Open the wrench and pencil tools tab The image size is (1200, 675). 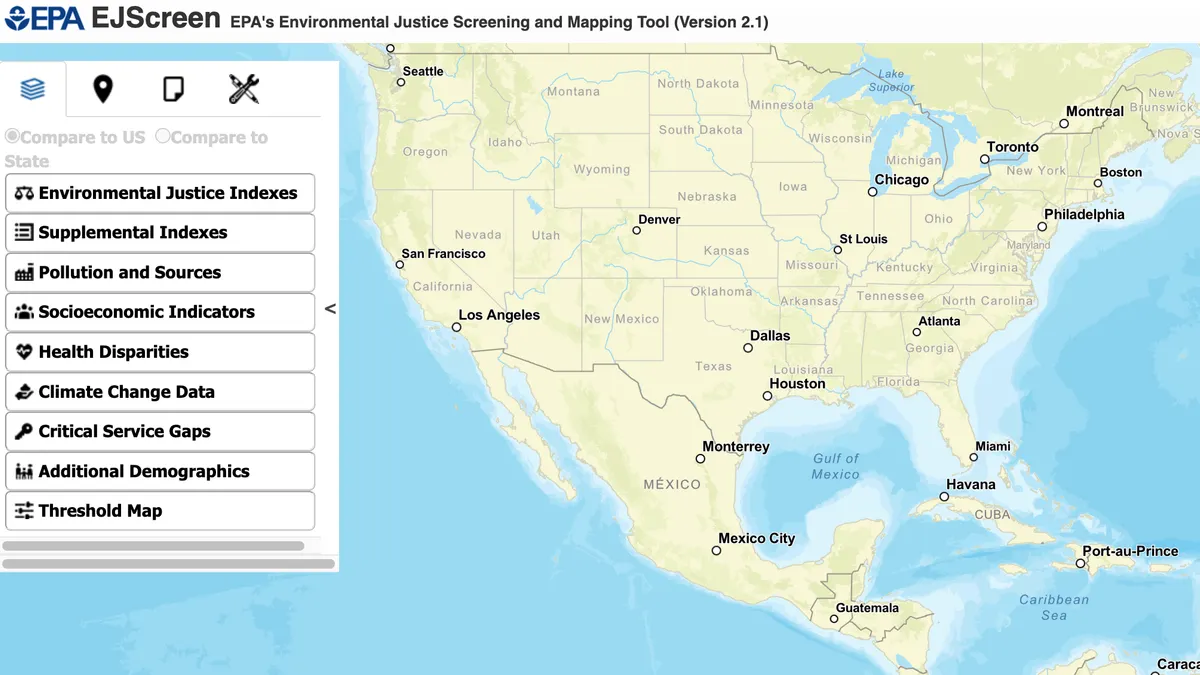(244, 89)
